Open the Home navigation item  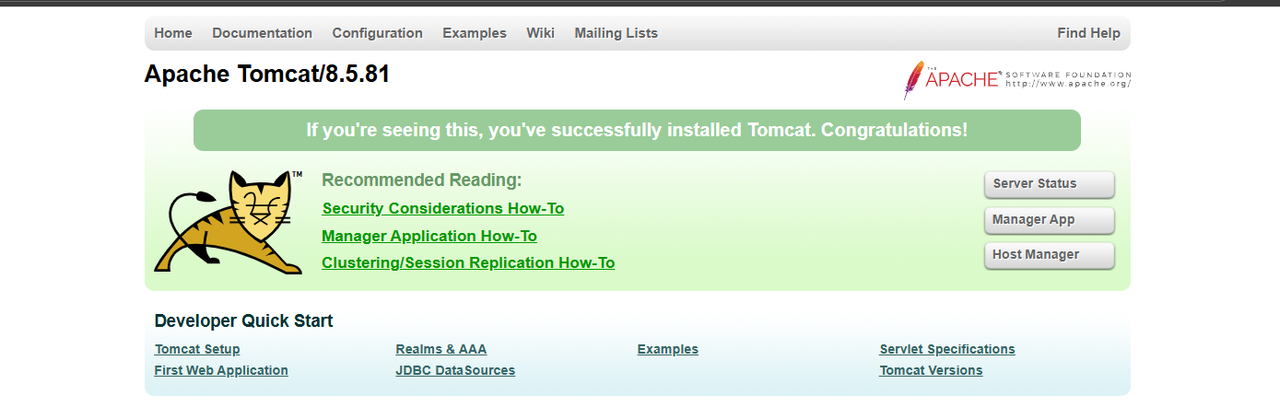173,33
